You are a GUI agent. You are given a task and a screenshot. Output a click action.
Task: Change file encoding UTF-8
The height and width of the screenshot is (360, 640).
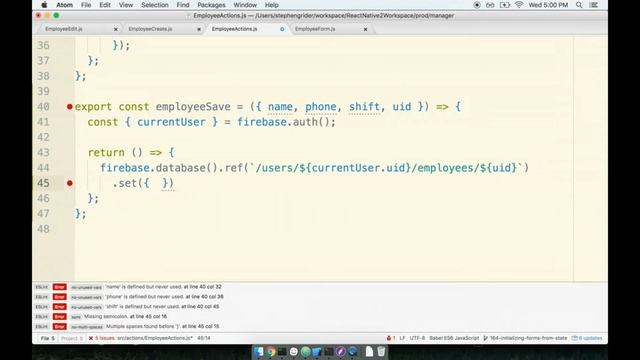tap(417, 338)
